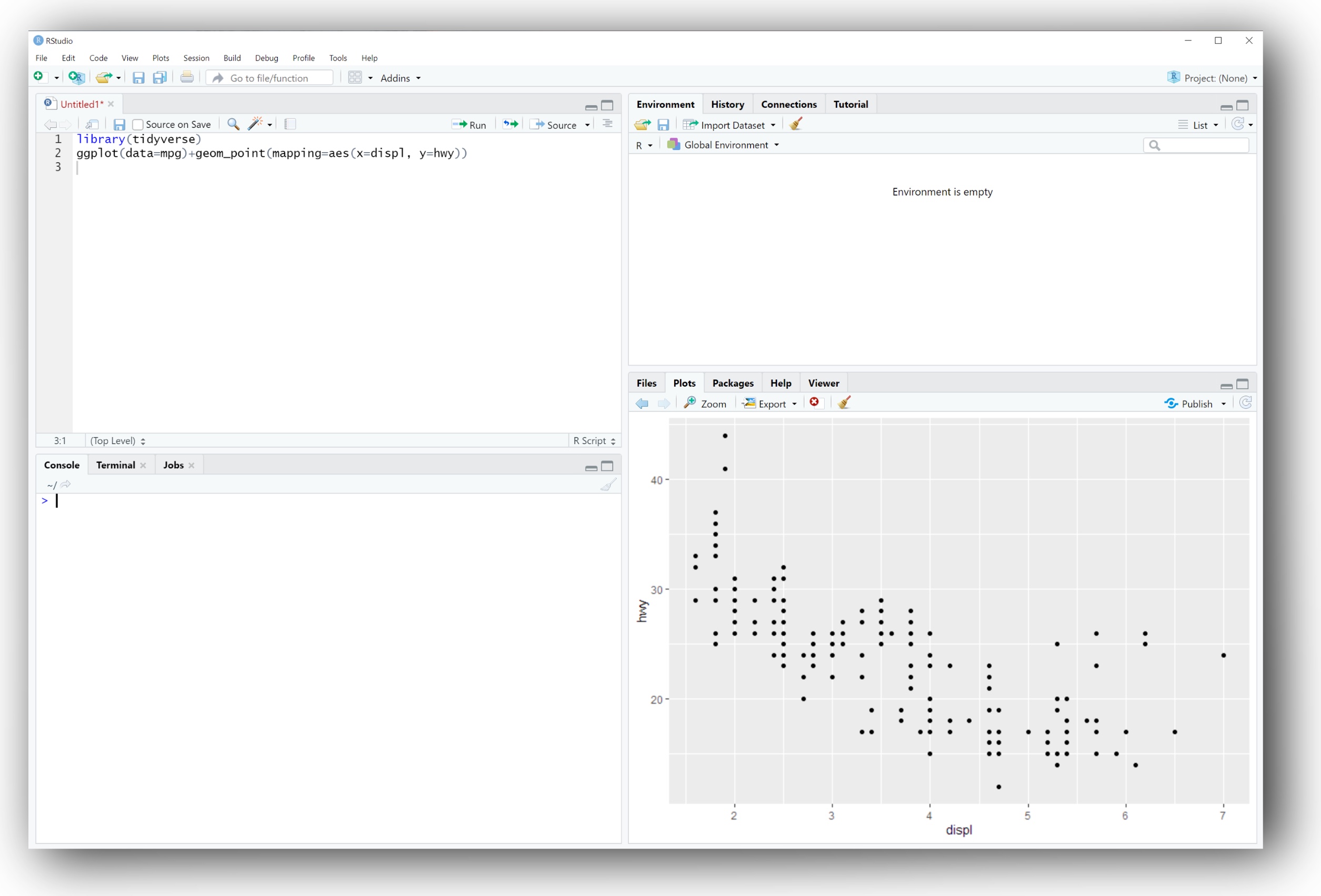The height and width of the screenshot is (896, 1321).
Task: Open the workspace panes layout dropdown
Action: (361, 77)
